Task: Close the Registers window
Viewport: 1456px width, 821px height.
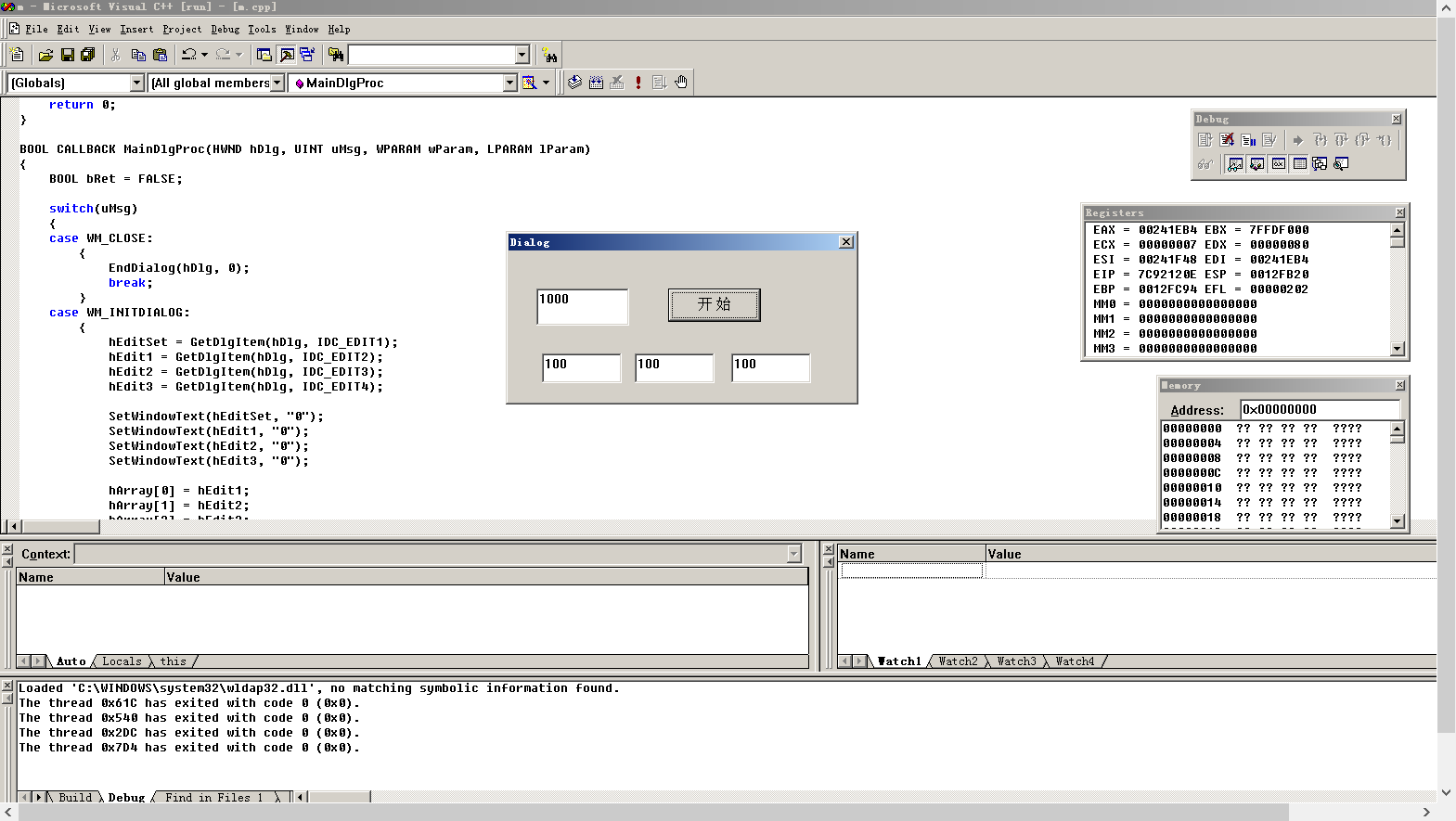Action: click(1399, 213)
